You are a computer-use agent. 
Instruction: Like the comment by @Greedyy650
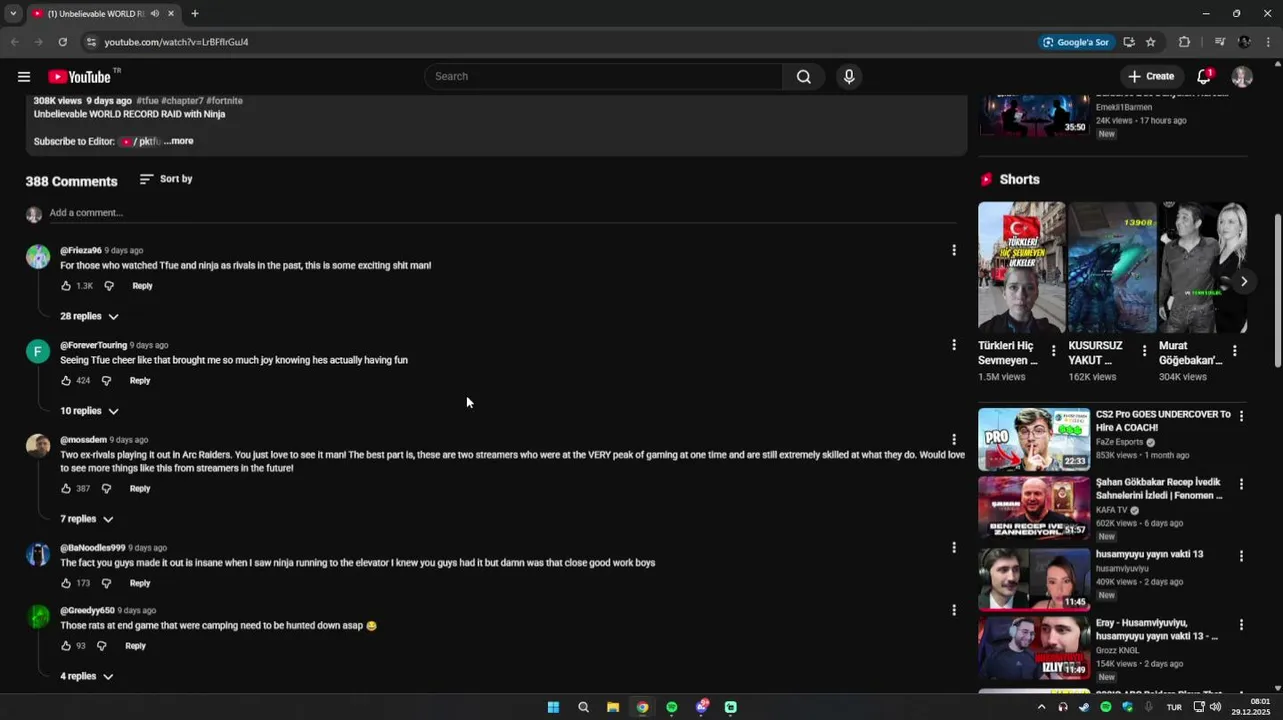[x=66, y=646]
